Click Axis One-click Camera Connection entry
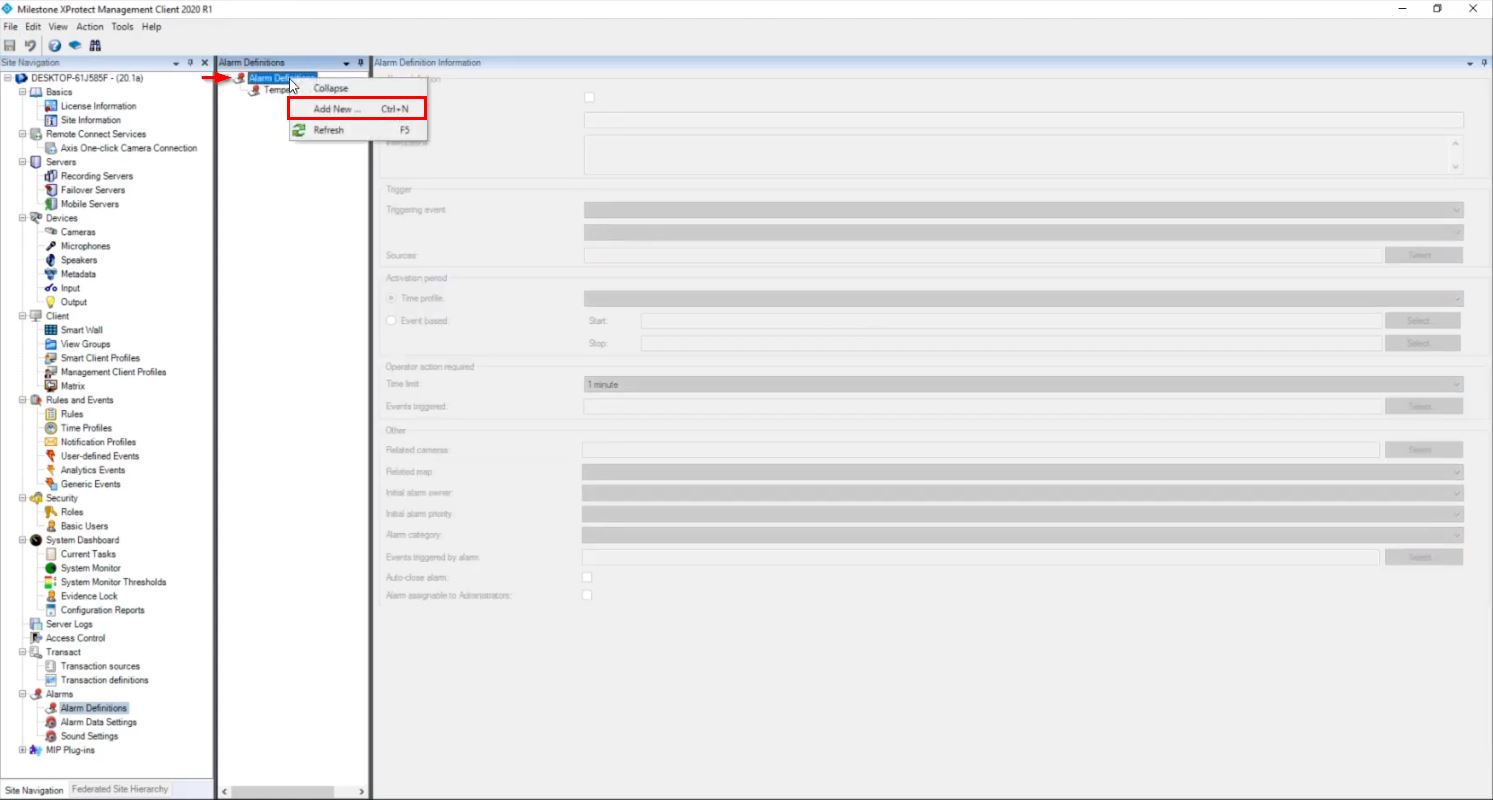The height and width of the screenshot is (800, 1493). [x=129, y=148]
